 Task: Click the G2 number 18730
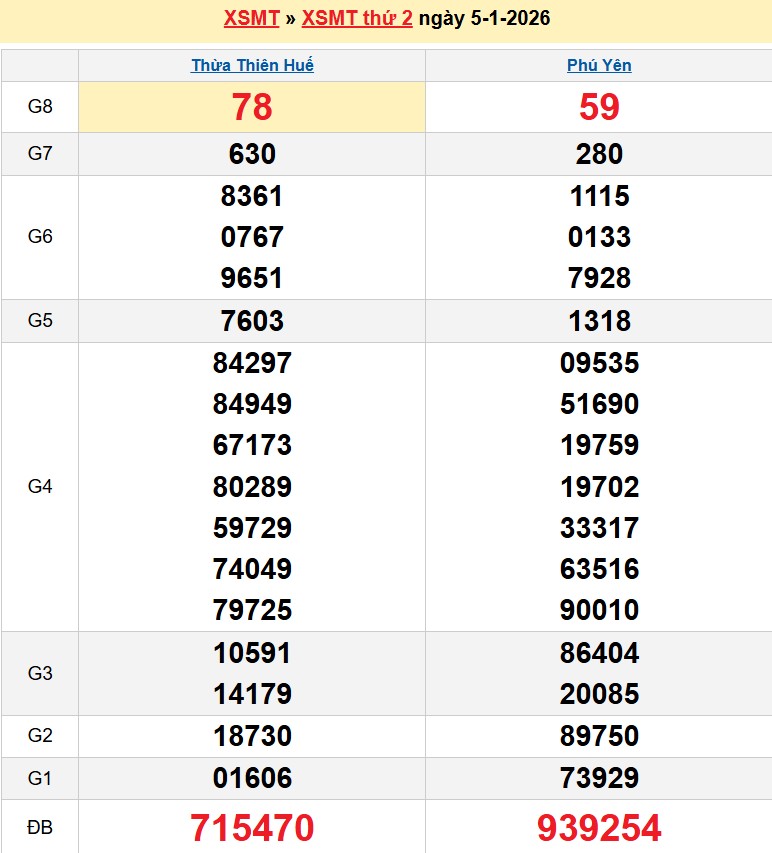pyautogui.click(x=252, y=736)
